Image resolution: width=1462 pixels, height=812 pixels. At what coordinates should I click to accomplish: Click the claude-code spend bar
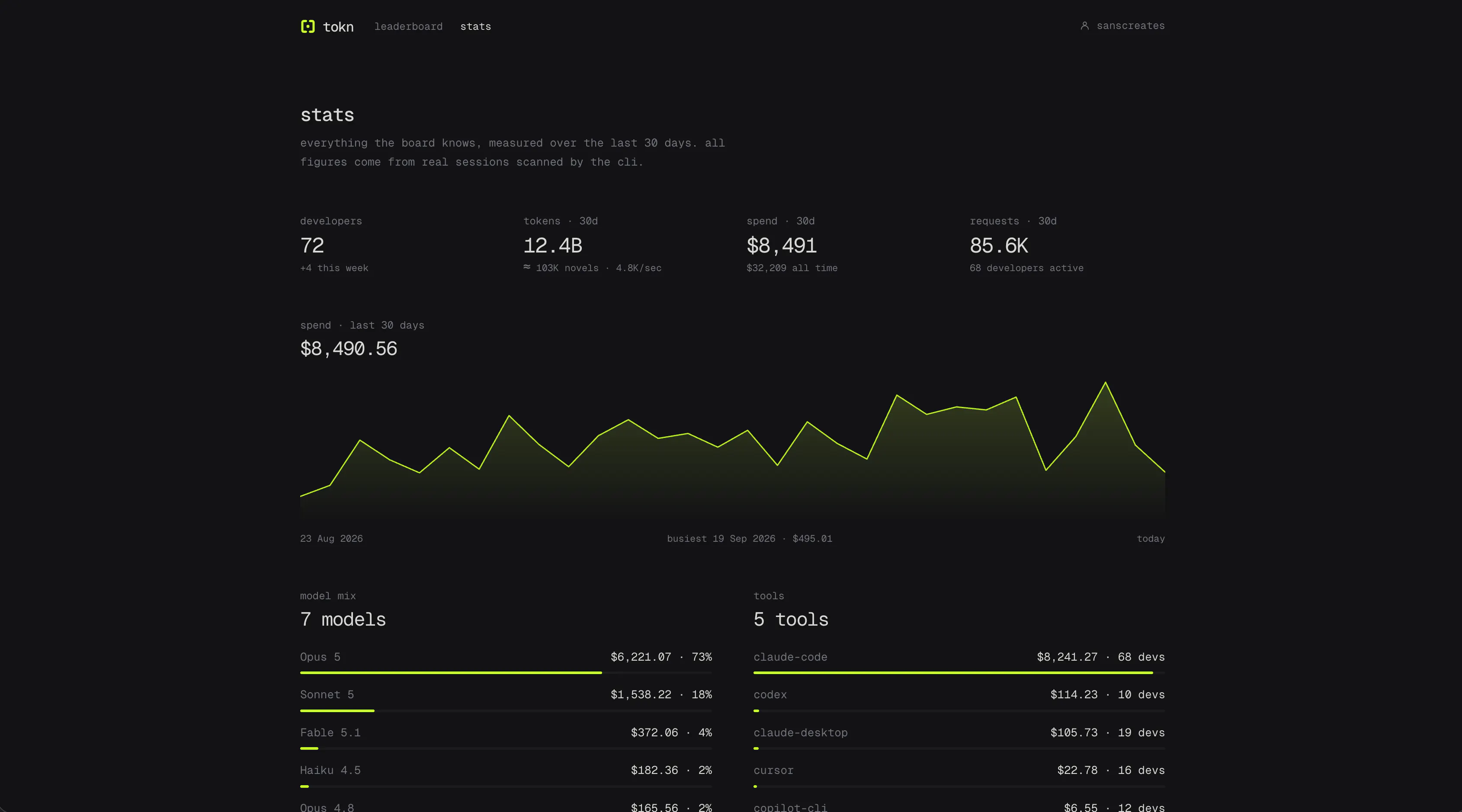coord(959,672)
